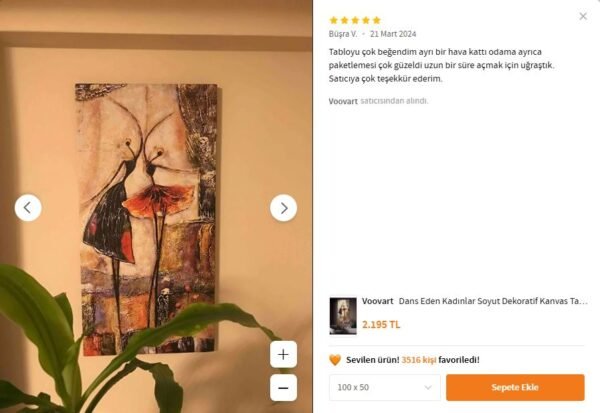Advance to the next review photo
Viewport: 600px width, 413px height.
pyautogui.click(x=284, y=208)
